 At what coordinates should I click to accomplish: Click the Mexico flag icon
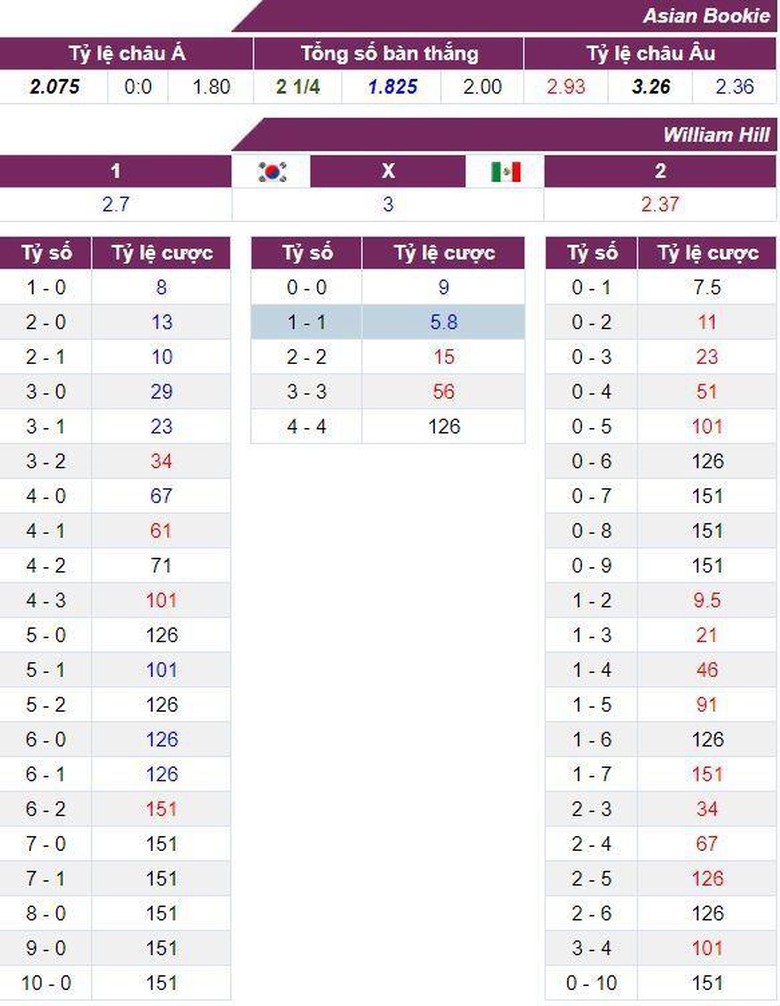click(x=506, y=171)
